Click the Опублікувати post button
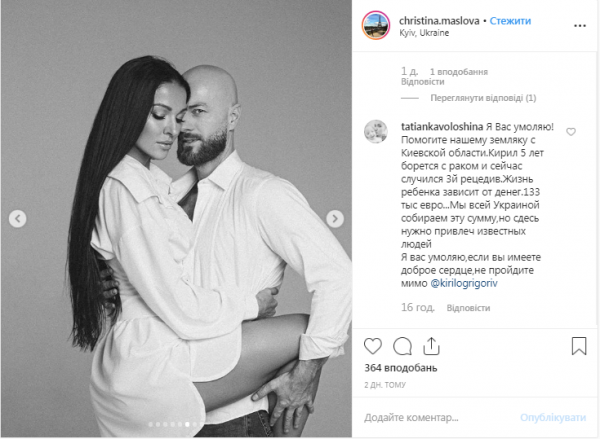The width and height of the screenshot is (600, 439). 553,418
